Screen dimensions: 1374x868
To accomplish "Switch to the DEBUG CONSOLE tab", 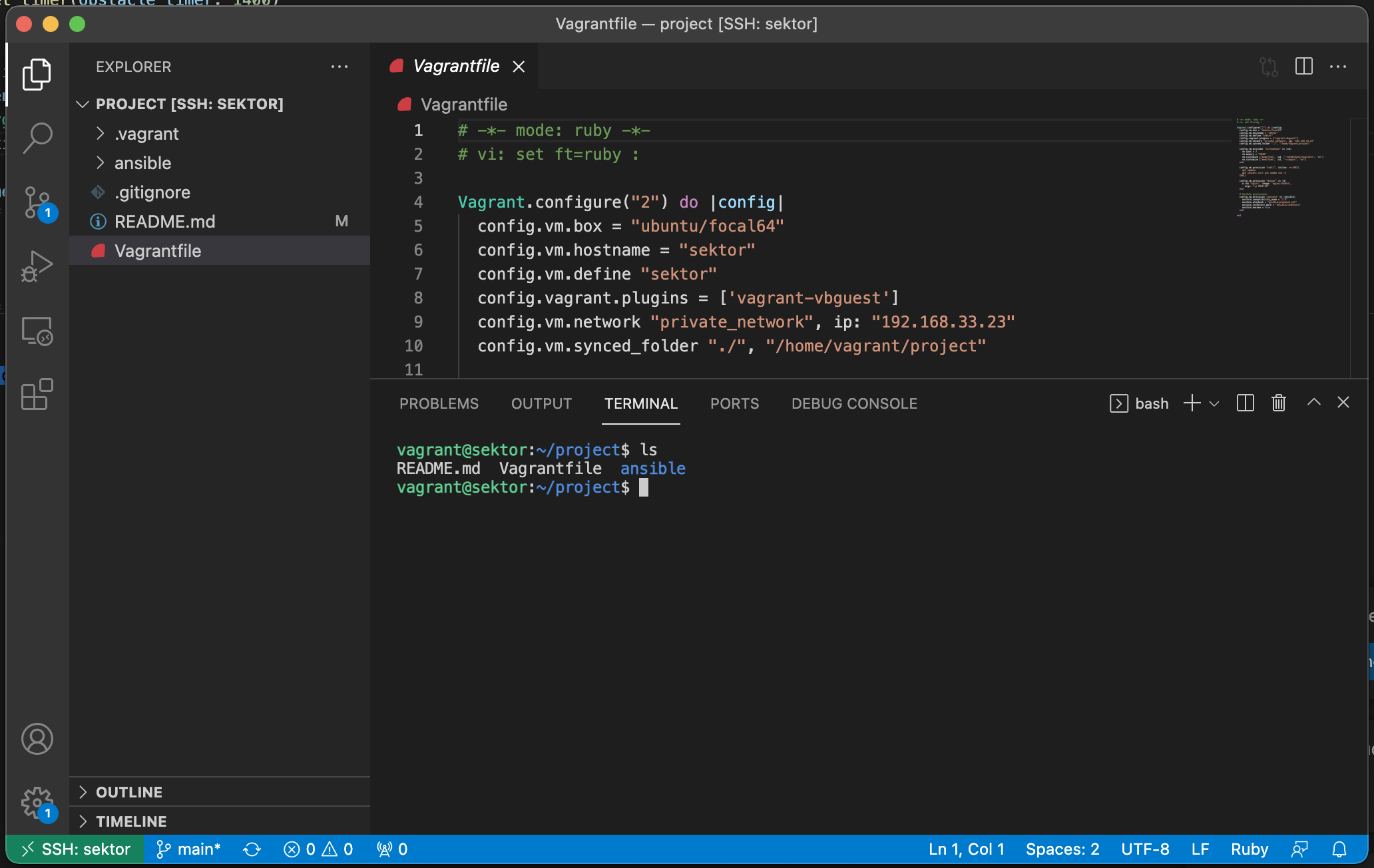I will coord(854,403).
